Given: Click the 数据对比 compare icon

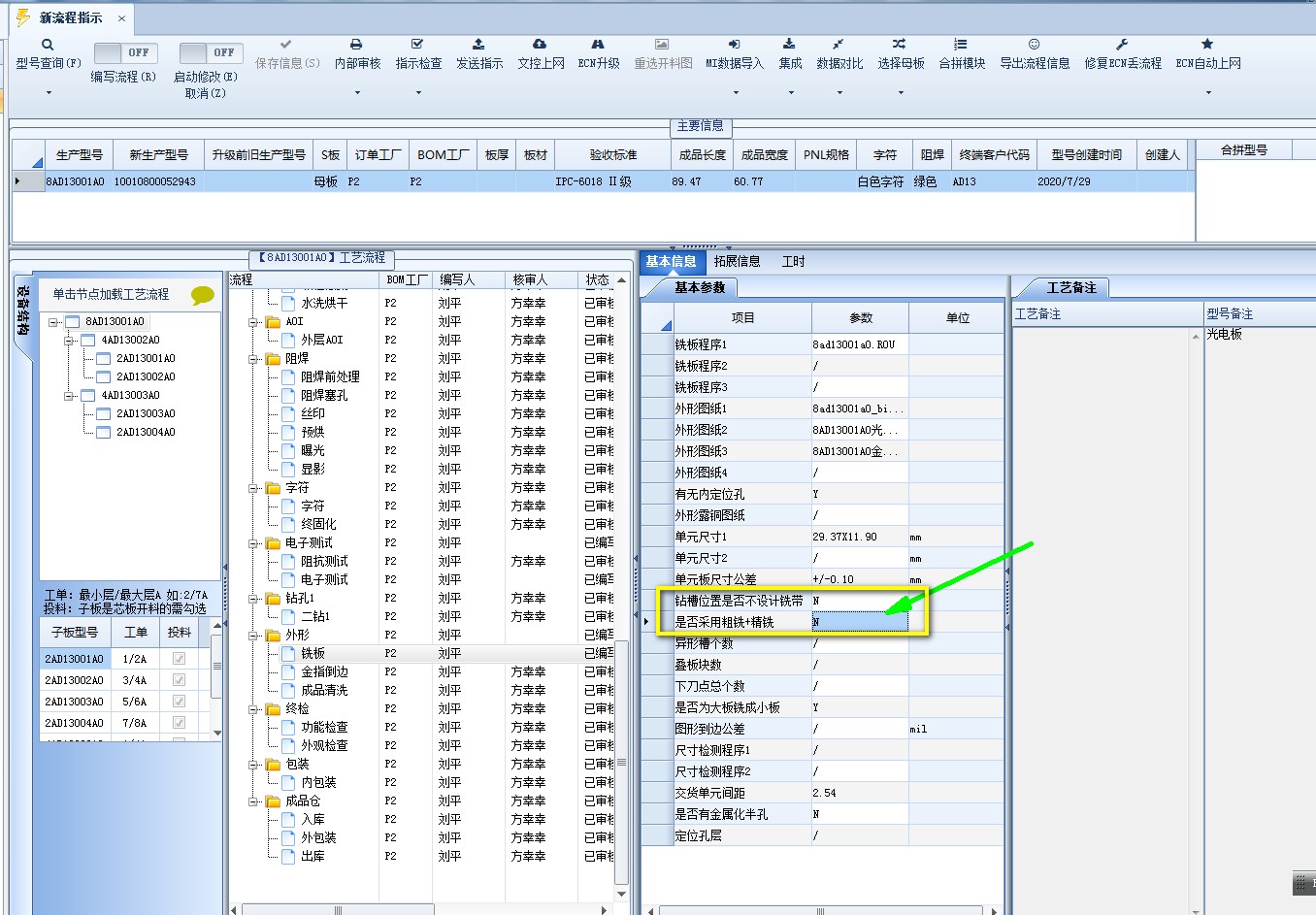Looking at the screenshot, I should pyautogui.click(x=839, y=45).
